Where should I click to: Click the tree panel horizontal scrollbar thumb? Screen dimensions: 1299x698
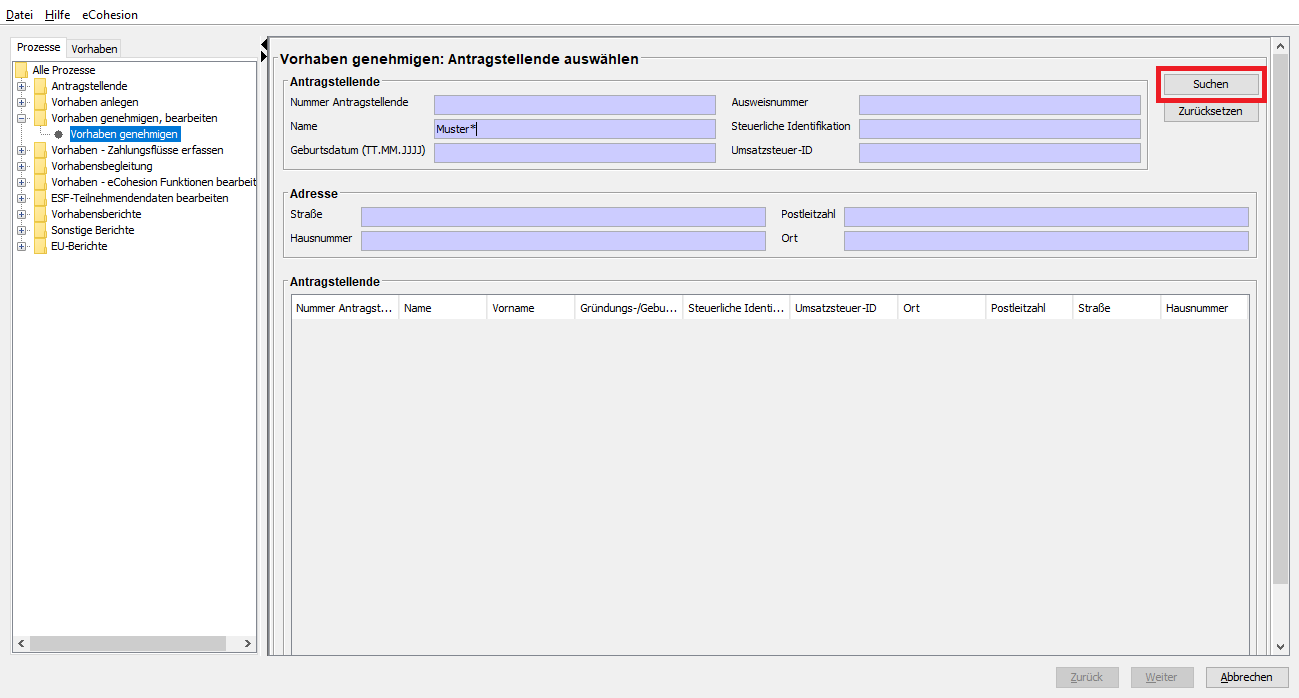click(126, 643)
